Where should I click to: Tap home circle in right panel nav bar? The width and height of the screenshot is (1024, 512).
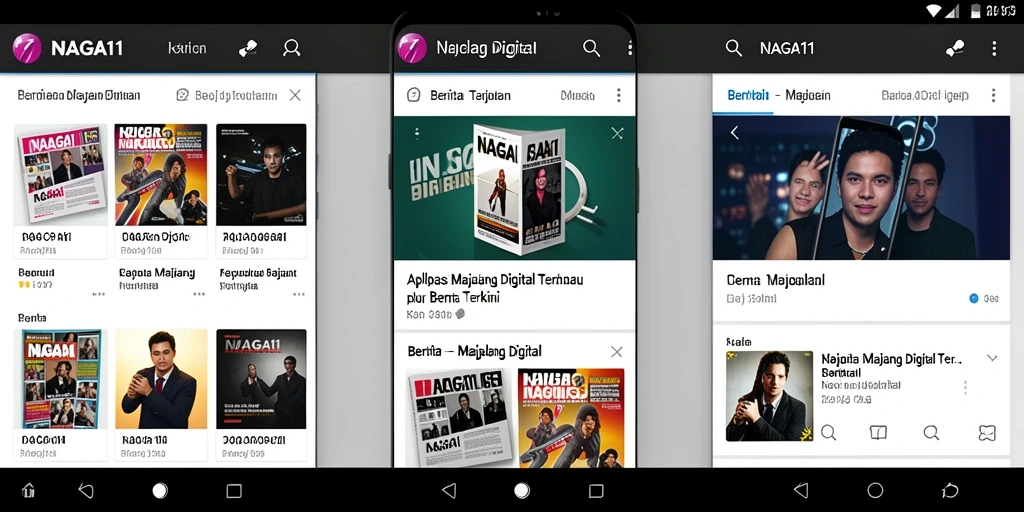pyautogui.click(x=875, y=490)
